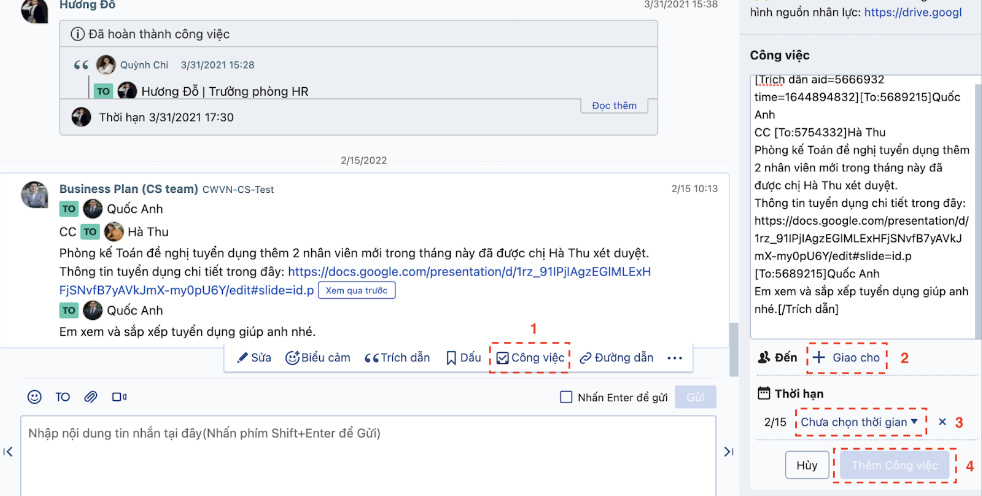Image resolution: width=982 pixels, height=496 pixels.
Task: Click the Công việc panel heading
Action: click(780, 55)
